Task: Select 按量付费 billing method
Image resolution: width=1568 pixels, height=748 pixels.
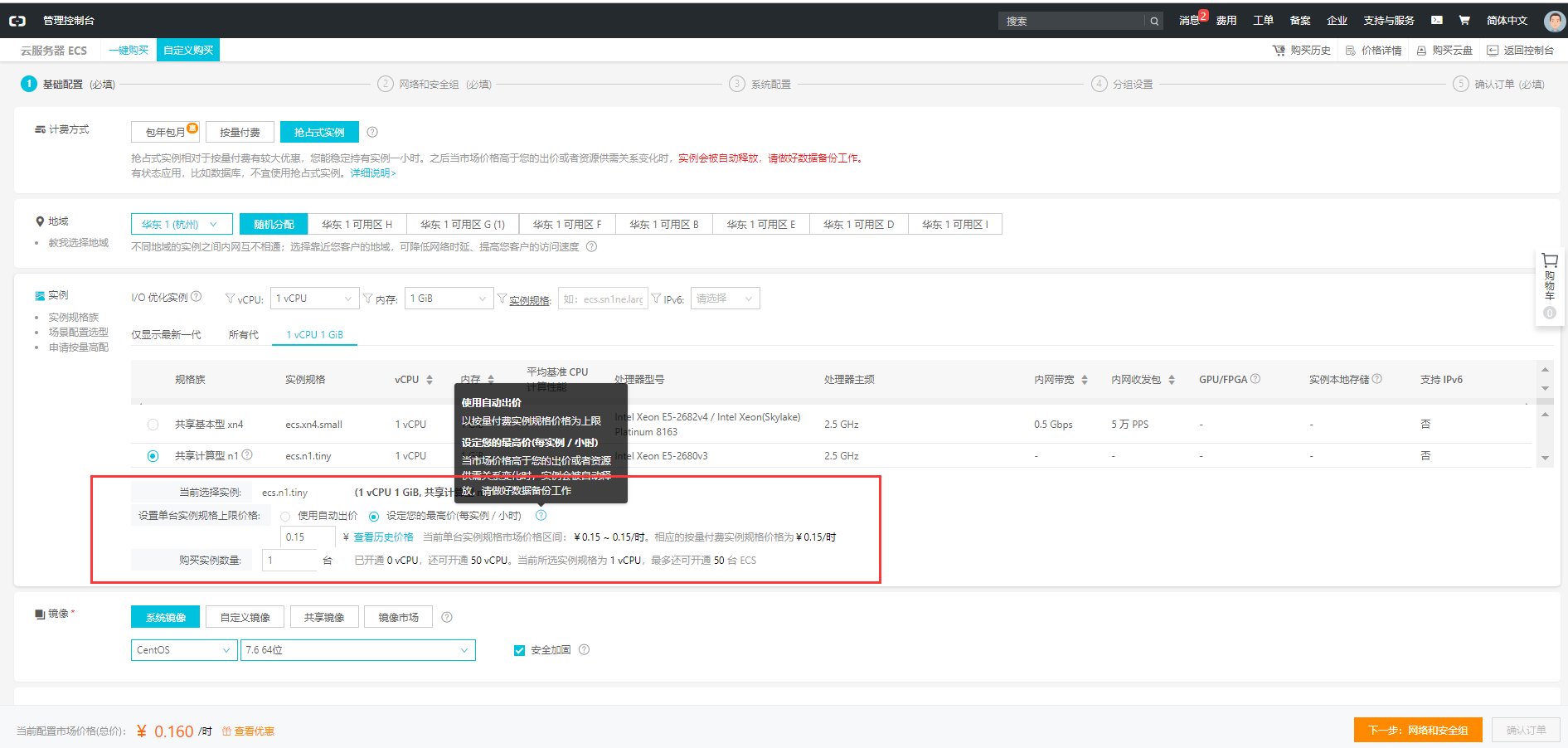Action: 240,132
